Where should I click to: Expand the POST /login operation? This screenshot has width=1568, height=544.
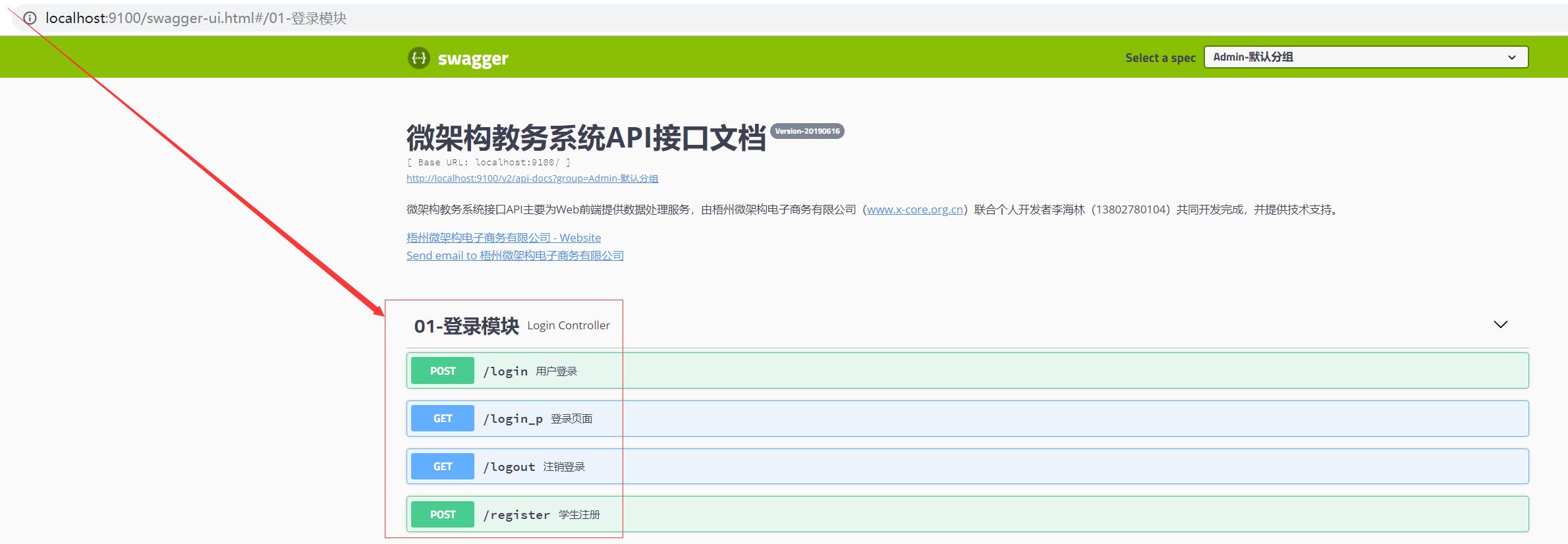[x=967, y=371]
